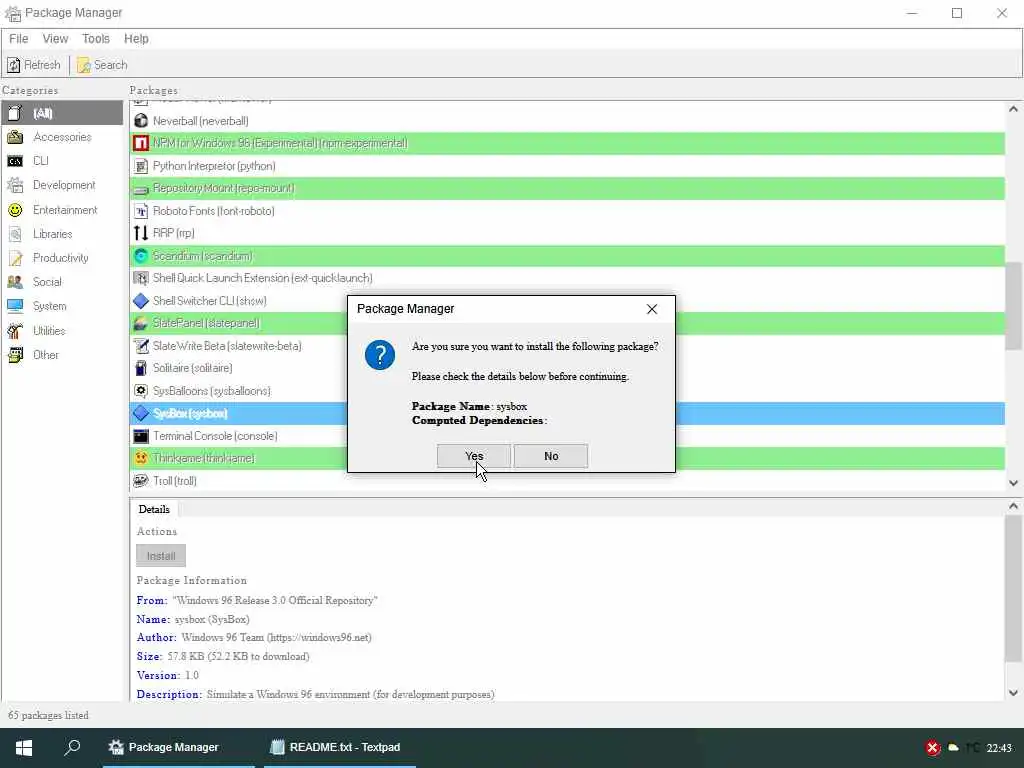The image size is (1024, 768).
Task: Switch to README.txt - Textpad taskbar button
Action: (340, 747)
